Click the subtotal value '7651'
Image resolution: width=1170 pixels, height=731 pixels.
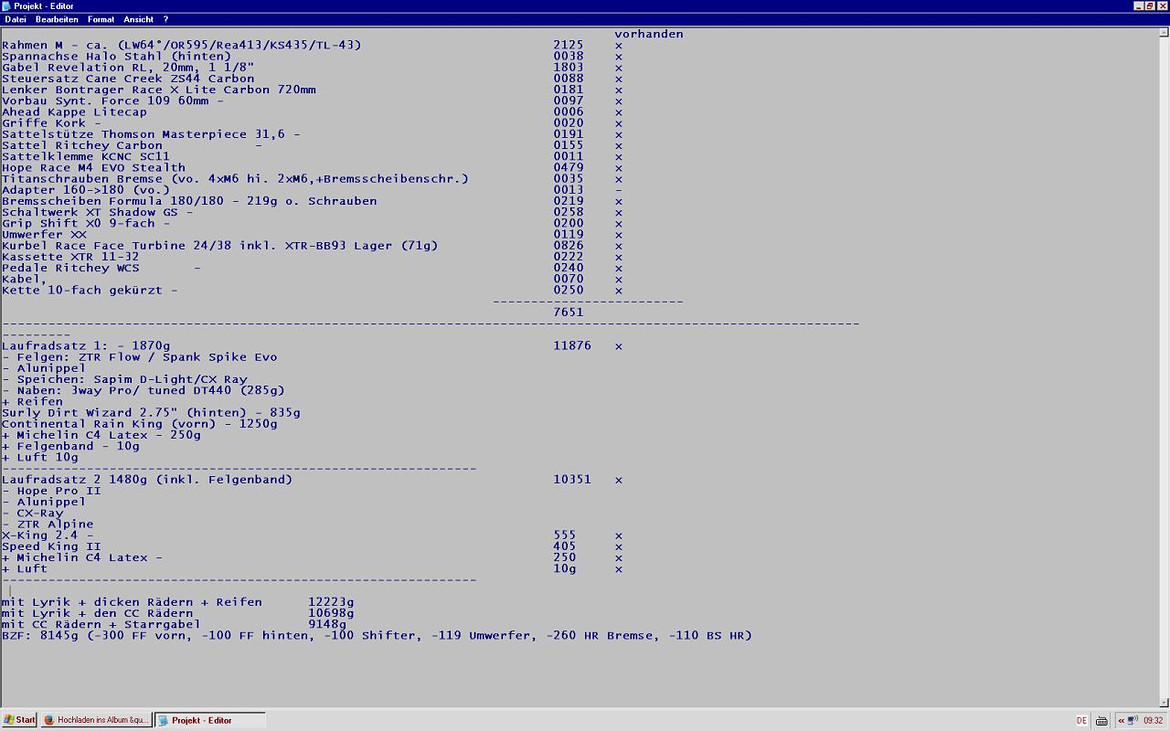[568, 313]
